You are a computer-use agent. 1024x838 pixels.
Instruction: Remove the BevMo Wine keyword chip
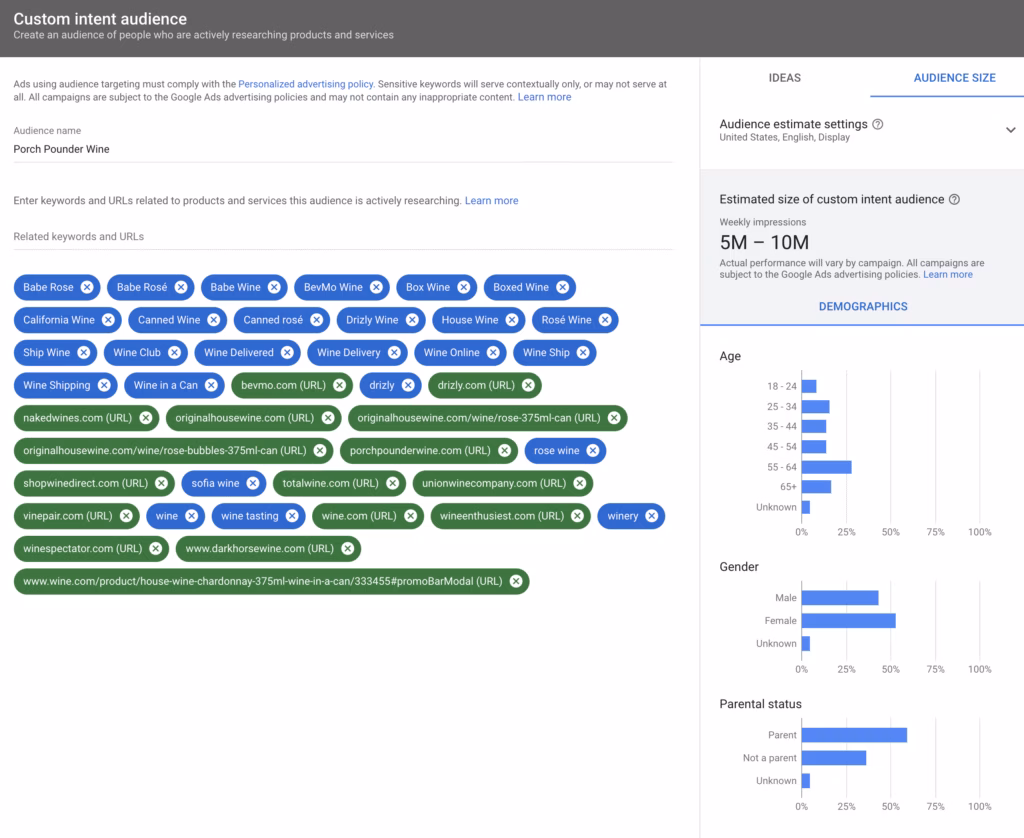pos(376,287)
